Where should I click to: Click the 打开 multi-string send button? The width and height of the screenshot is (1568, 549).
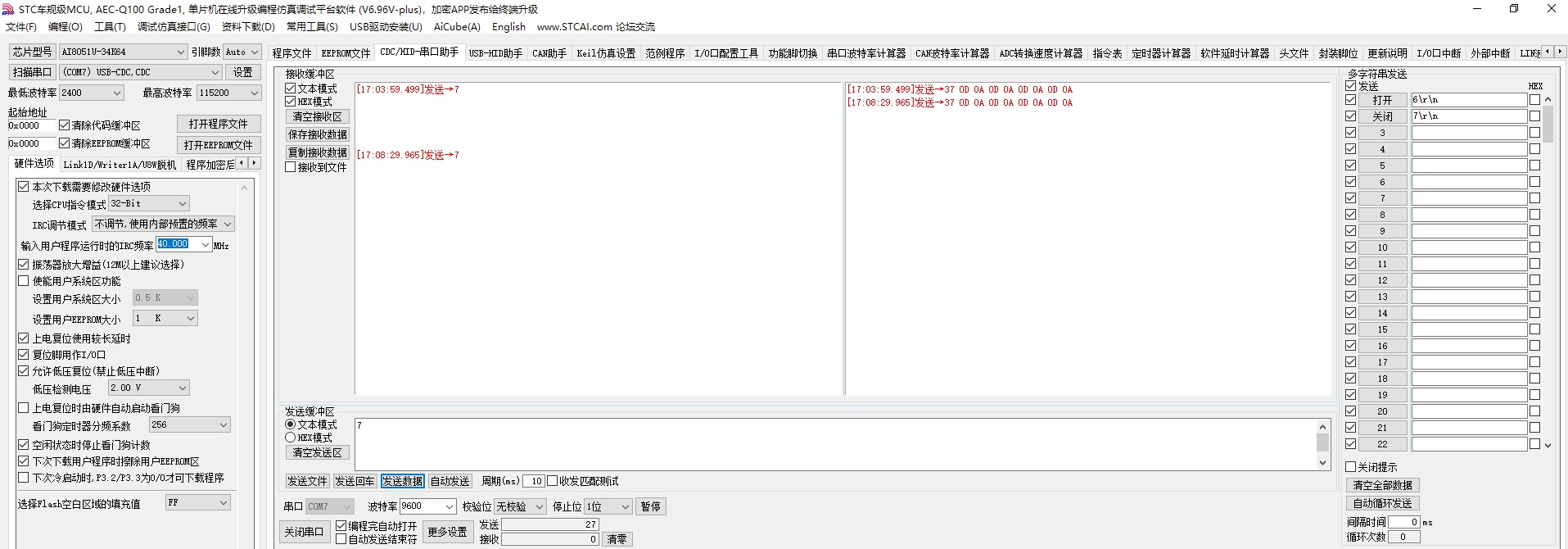pos(1382,100)
